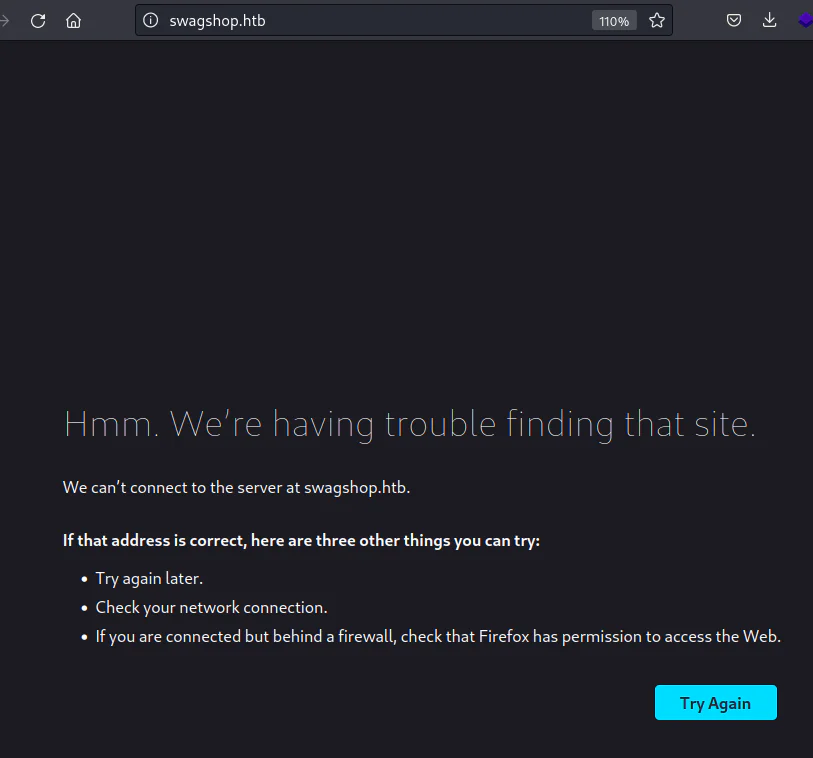813x758 pixels.
Task: Open the purple extension icon
Action: click(805, 20)
